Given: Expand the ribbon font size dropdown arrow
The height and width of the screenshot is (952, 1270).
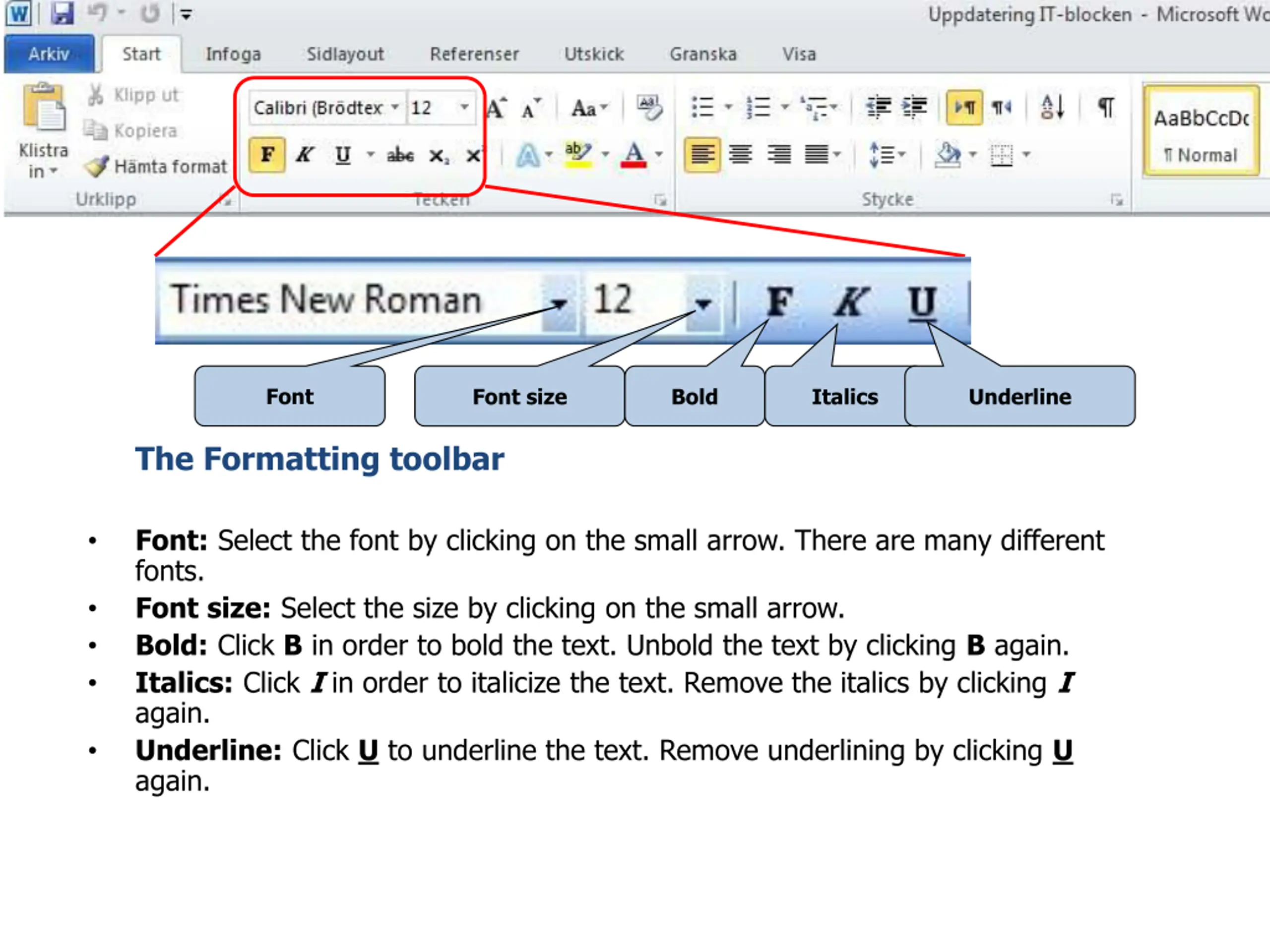Looking at the screenshot, I should click(x=464, y=107).
